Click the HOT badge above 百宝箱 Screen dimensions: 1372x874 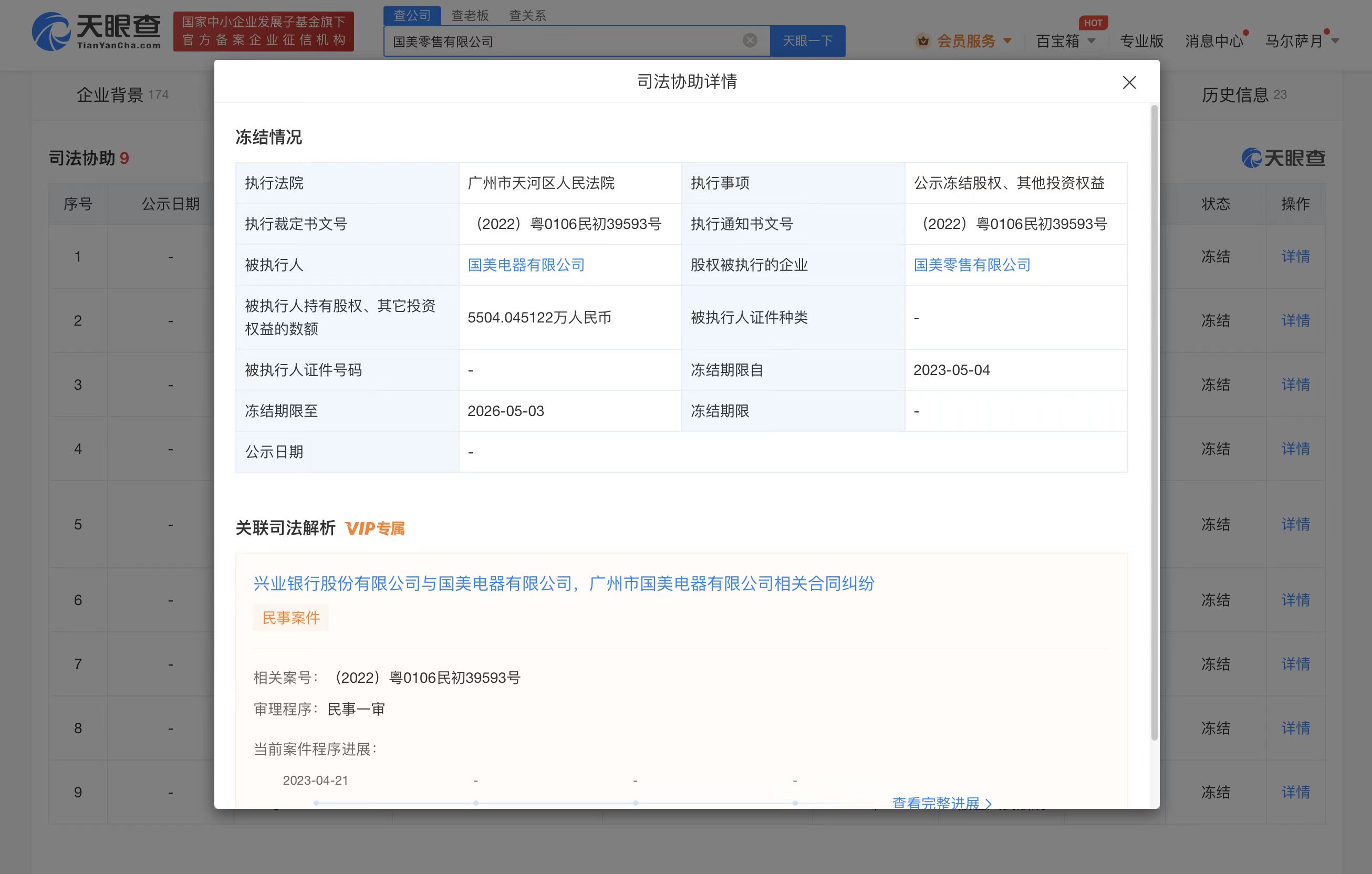(1093, 23)
